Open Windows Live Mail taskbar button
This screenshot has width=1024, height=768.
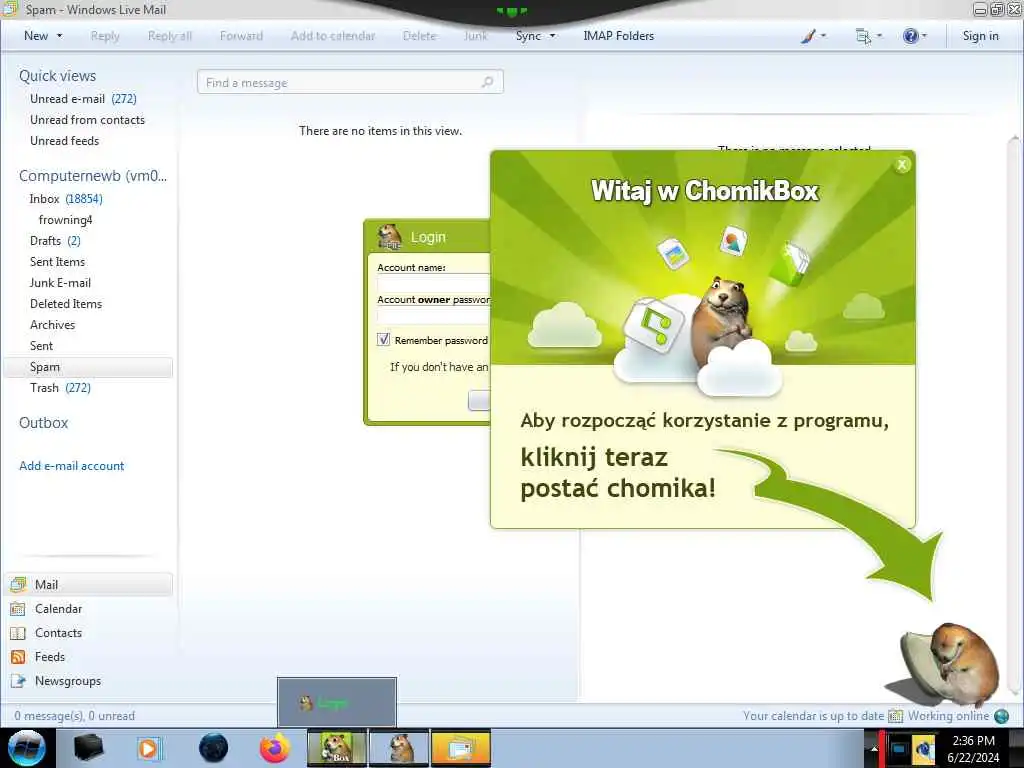460,748
